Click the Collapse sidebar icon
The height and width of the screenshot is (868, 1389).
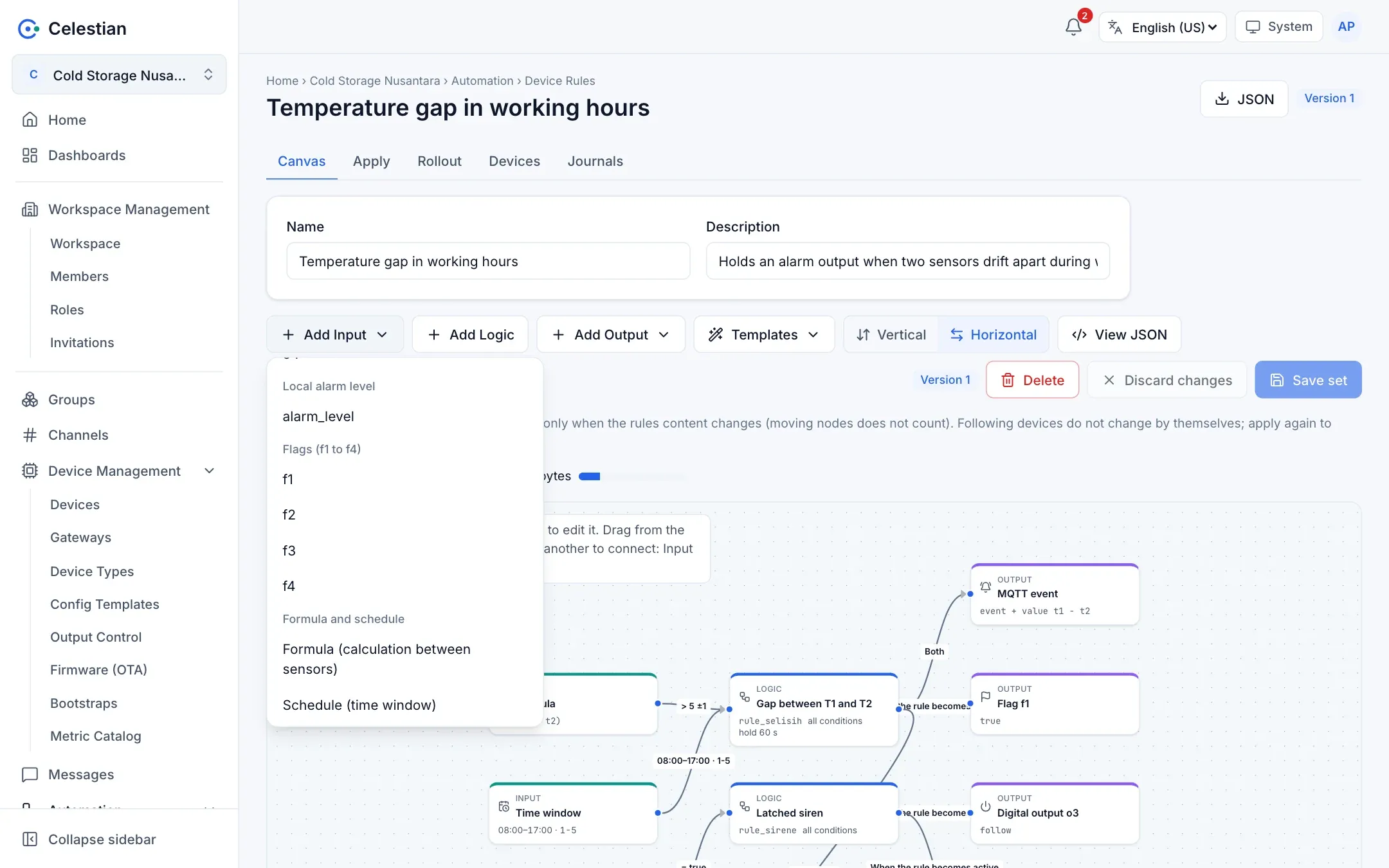pyautogui.click(x=30, y=839)
